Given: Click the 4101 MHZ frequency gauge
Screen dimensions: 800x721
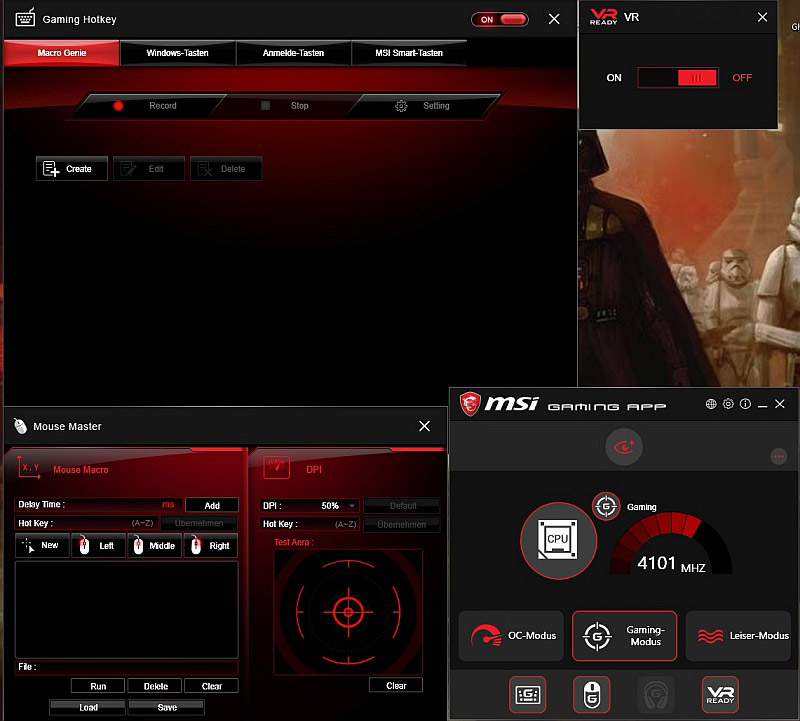Looking at the screenshot, I should [x=670, y=544].
